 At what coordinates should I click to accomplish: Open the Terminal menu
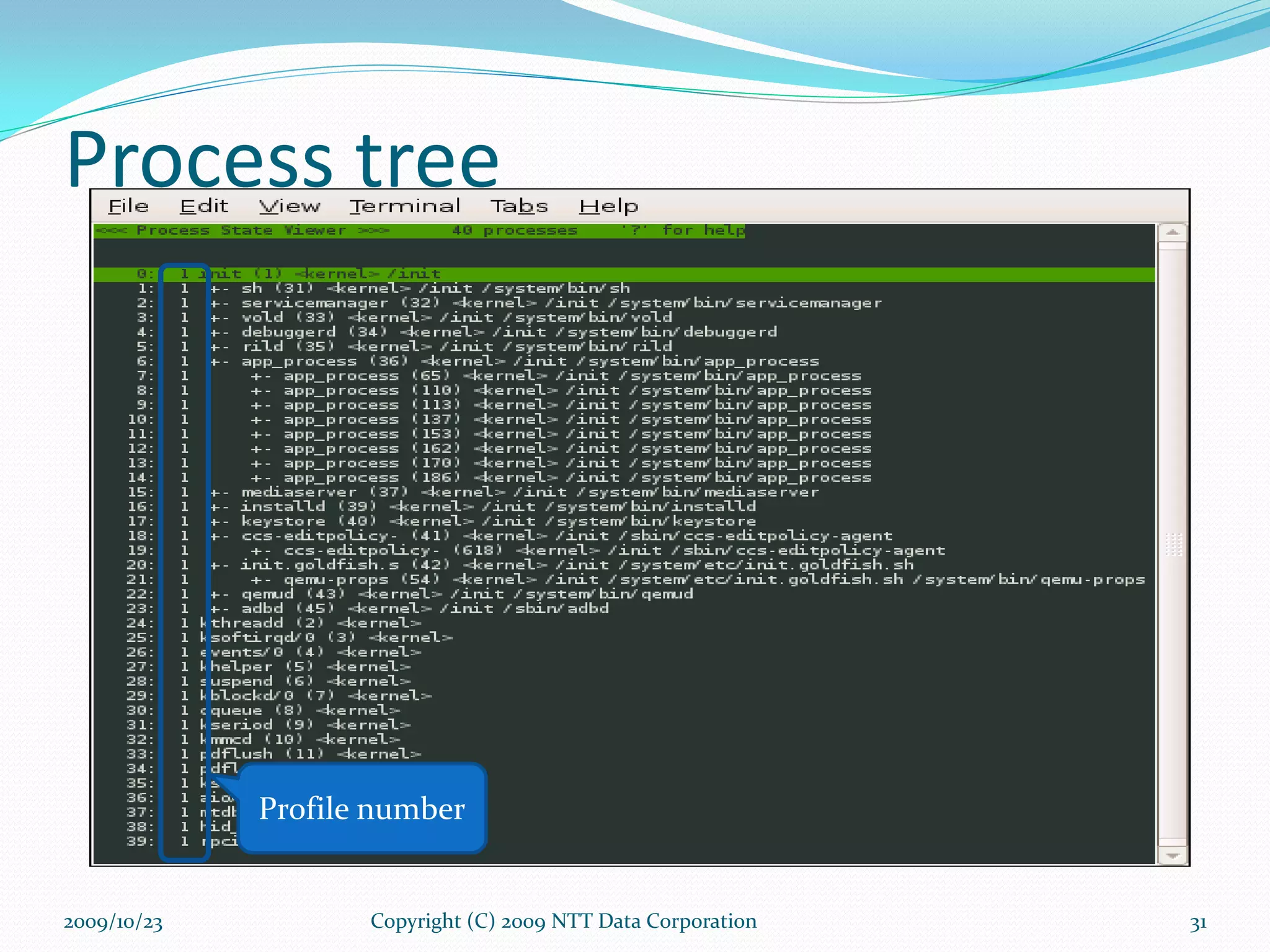[x=404, y=206]
